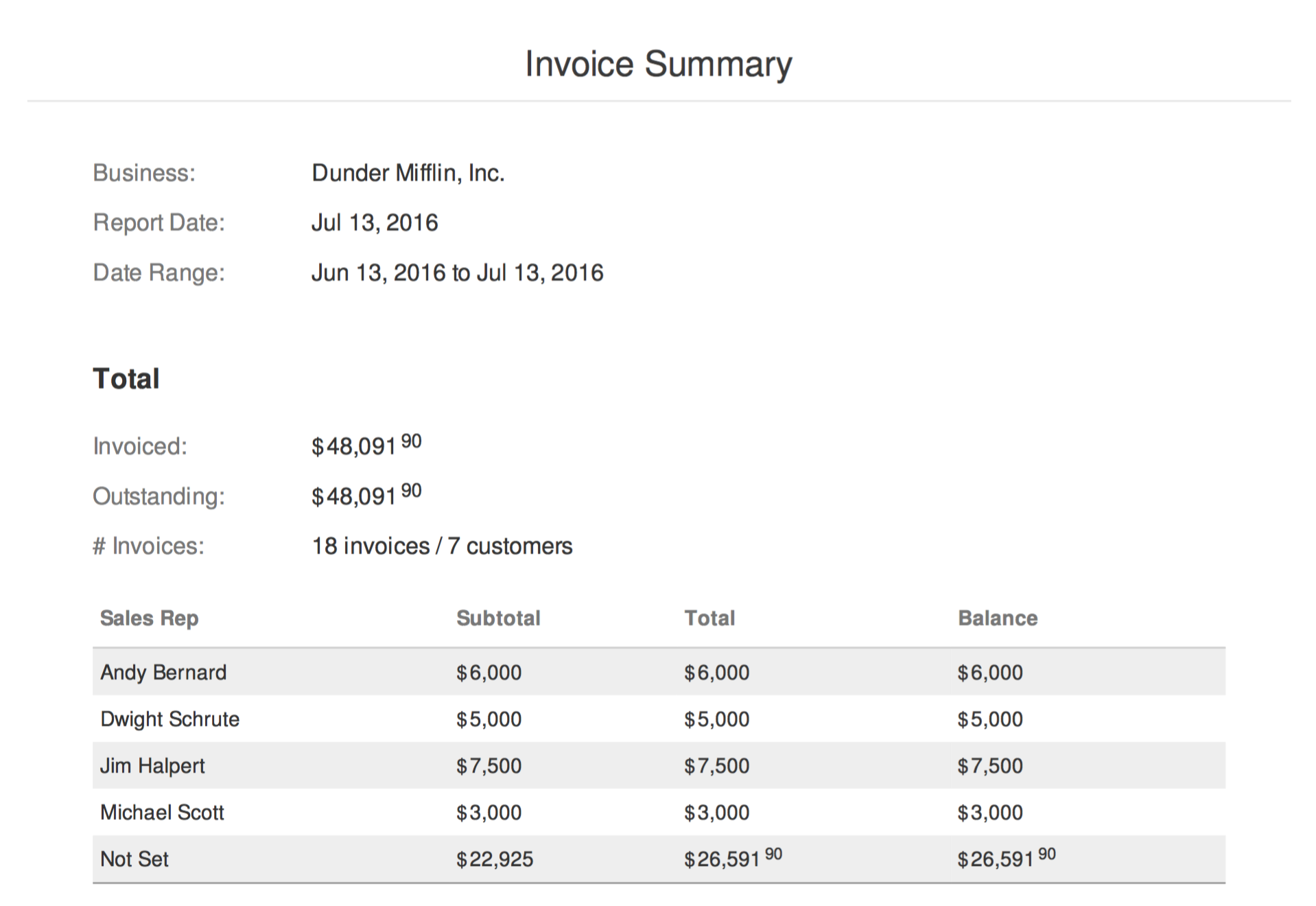The image size is (1316, 906).
Task: Click Dwight Schrute's balance $5,000
Action: pos(990,719)
